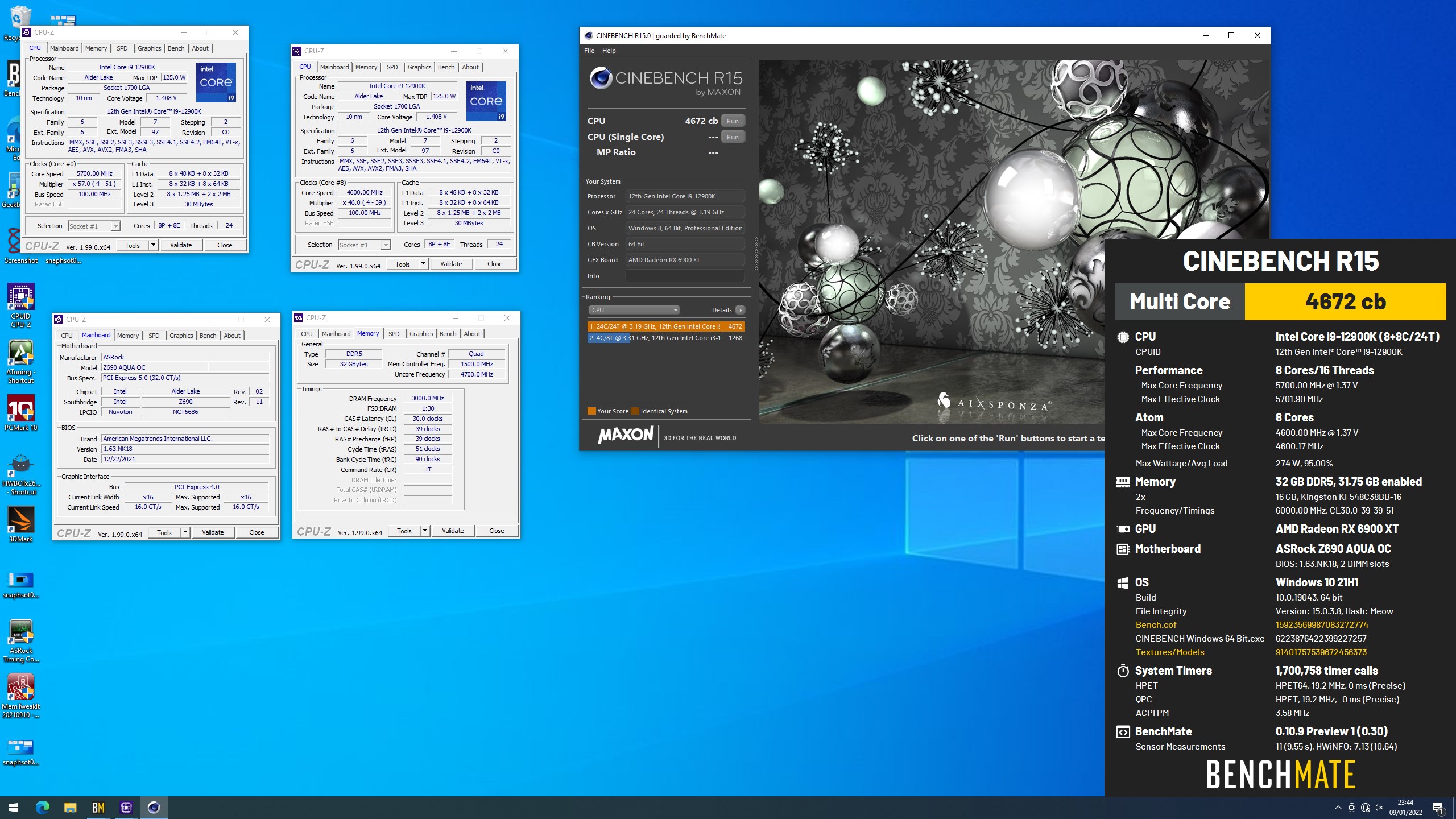Image resolution: width=1456 pixels, height=819 pixels.
Task: Open the ATuning shortcut on the desktop
Action: [x=21, y=362]
